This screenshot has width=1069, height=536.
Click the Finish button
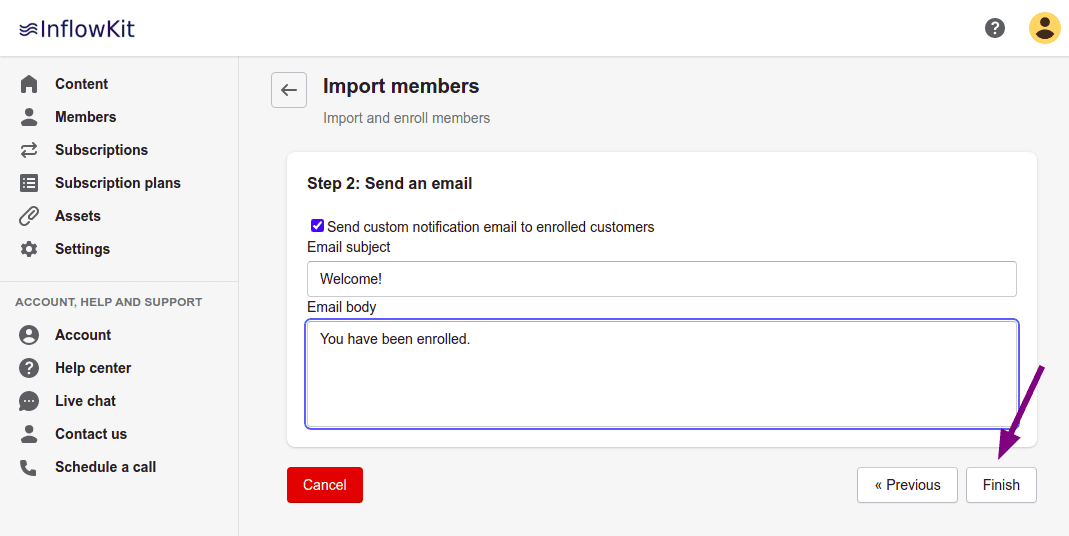(1001, 485)
